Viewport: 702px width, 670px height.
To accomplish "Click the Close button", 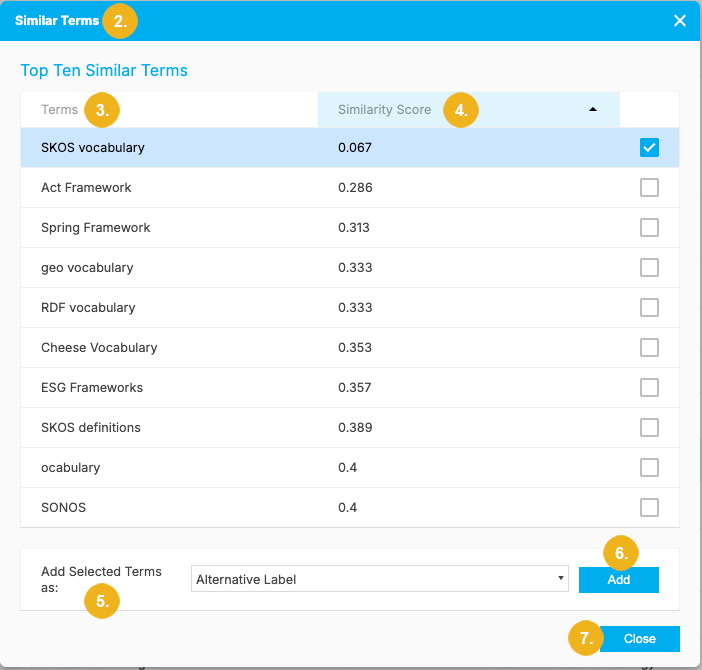I will tap(640, 639).
